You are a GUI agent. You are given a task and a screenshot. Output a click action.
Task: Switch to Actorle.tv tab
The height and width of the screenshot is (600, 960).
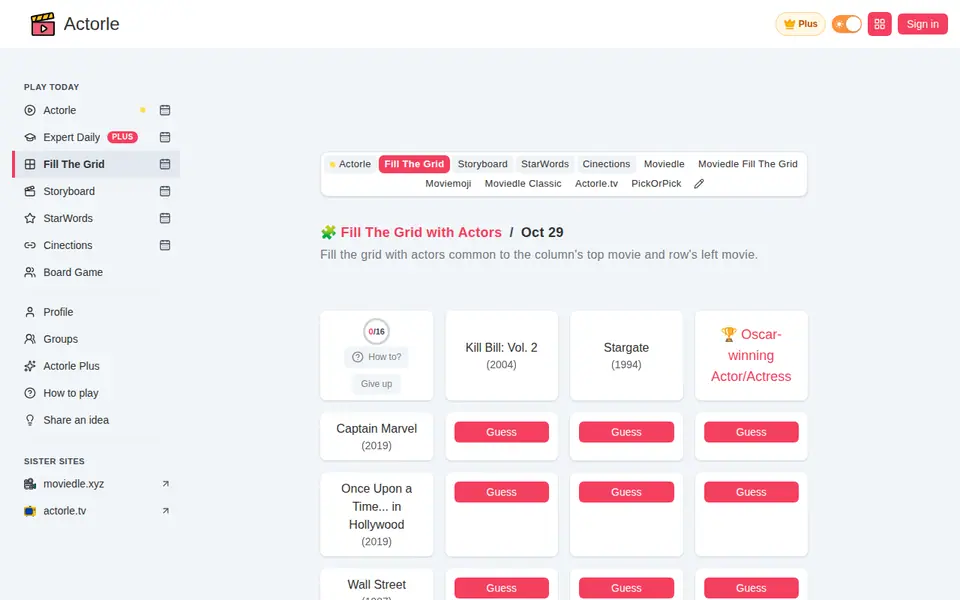click(x=596, y=184)
